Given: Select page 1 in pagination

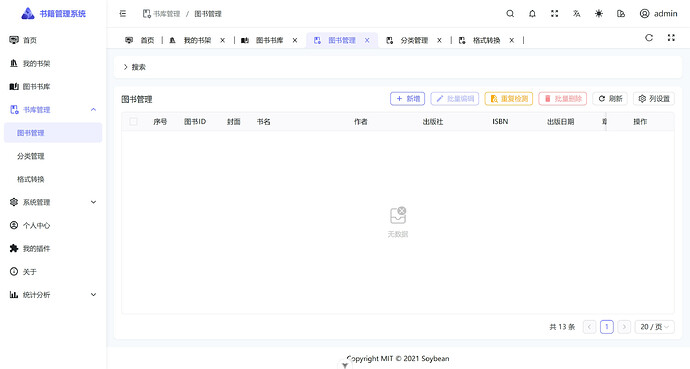Looking at the screenshot, I should 607,327.
